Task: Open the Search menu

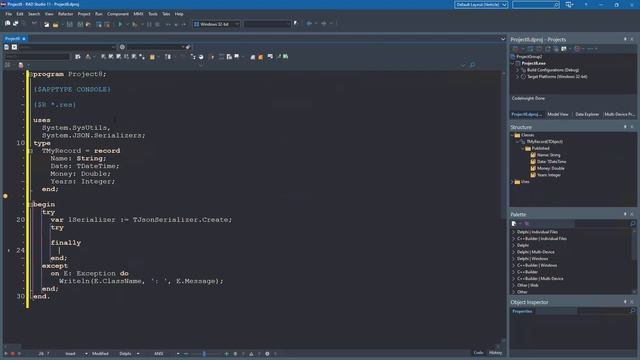Action: (x=34, y=14)
